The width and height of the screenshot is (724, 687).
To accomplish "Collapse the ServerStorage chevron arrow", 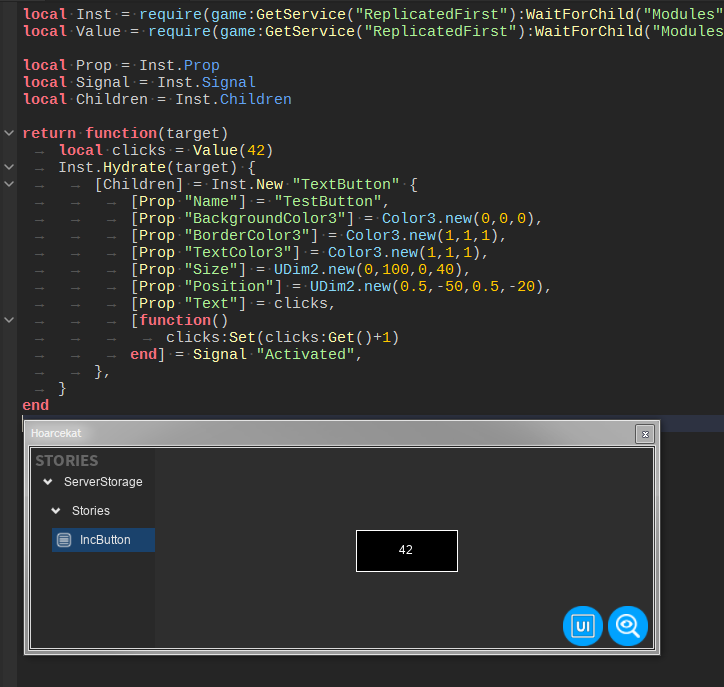I will point(47,482).
